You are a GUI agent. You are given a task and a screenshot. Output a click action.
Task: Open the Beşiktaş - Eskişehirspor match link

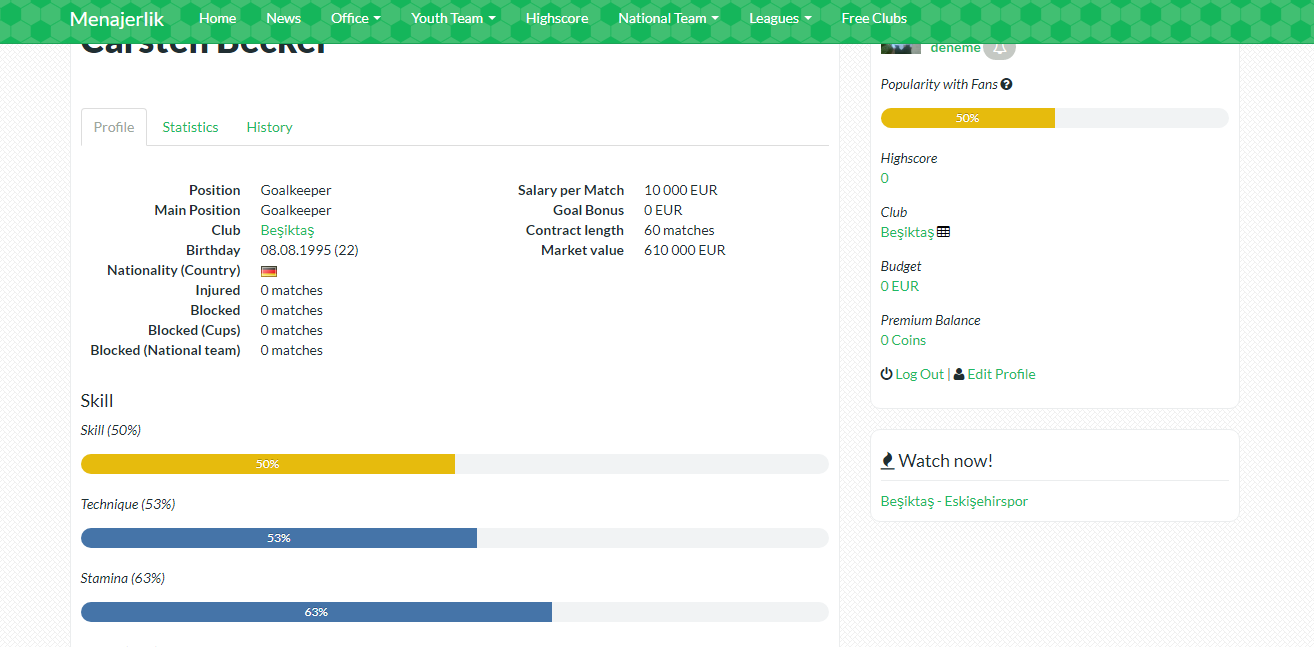click(954, 501)
